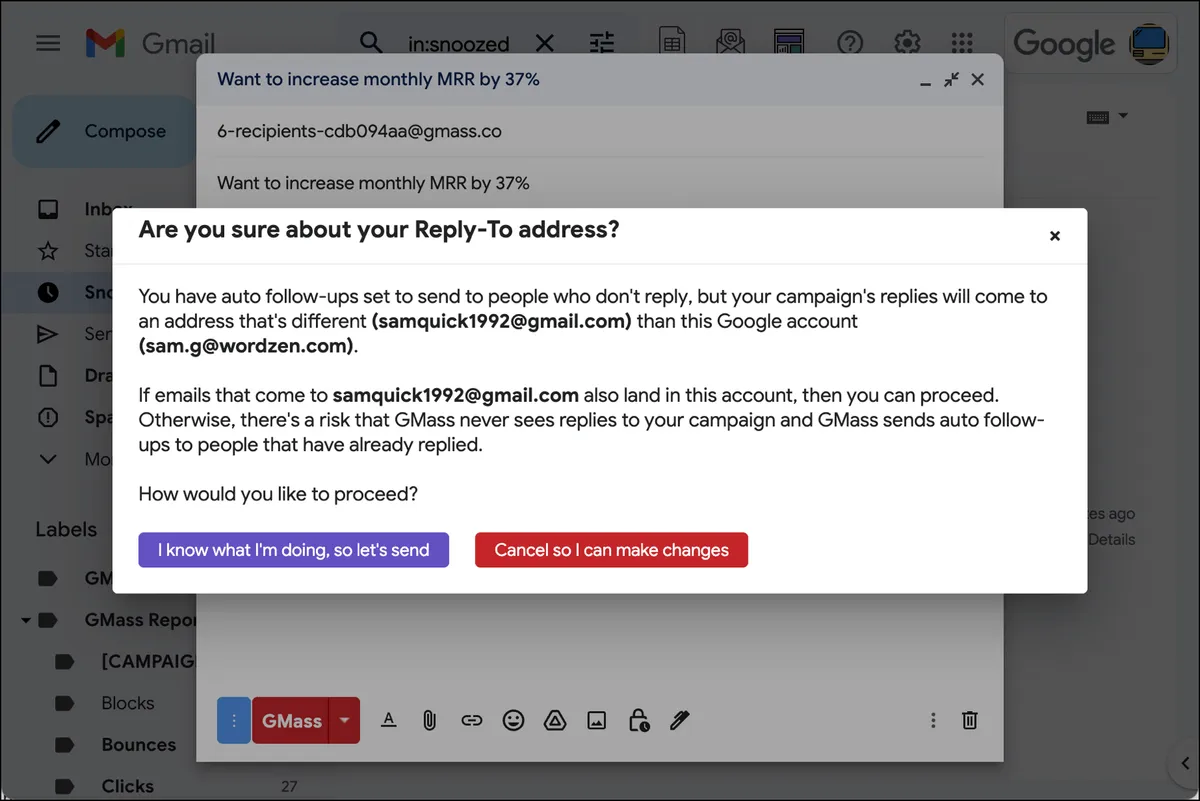
Task: Click 'I know what I'm doing, so let's send'
Action: coord(293,550)
